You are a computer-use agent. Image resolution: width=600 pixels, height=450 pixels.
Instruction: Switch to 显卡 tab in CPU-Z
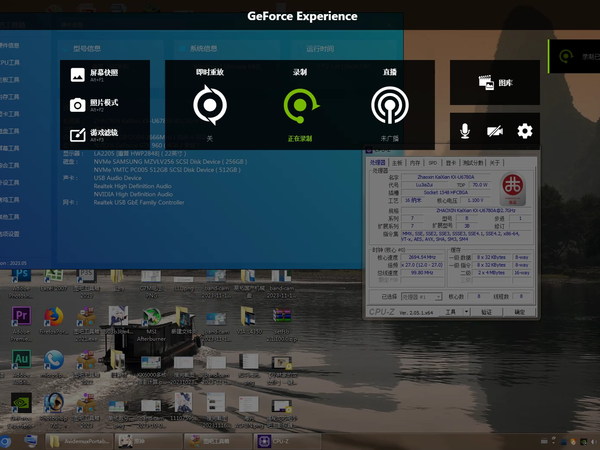451,163
